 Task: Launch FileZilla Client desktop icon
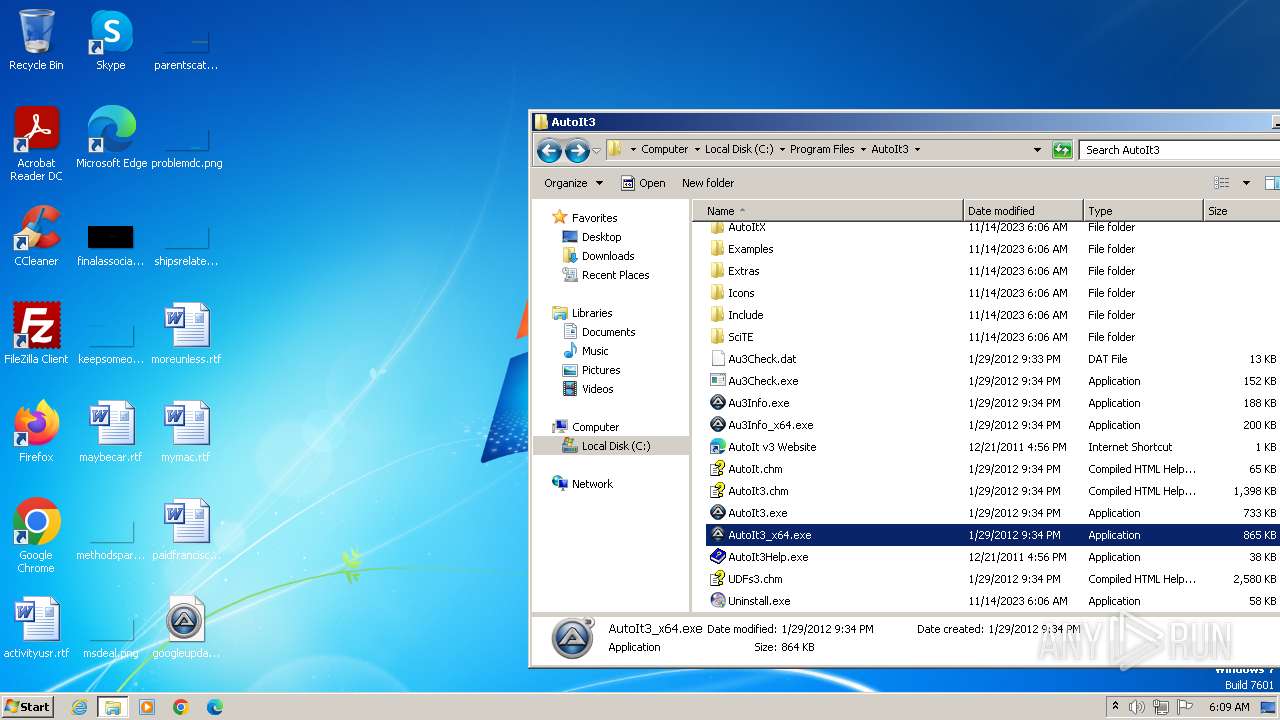[x=36, y=334]
